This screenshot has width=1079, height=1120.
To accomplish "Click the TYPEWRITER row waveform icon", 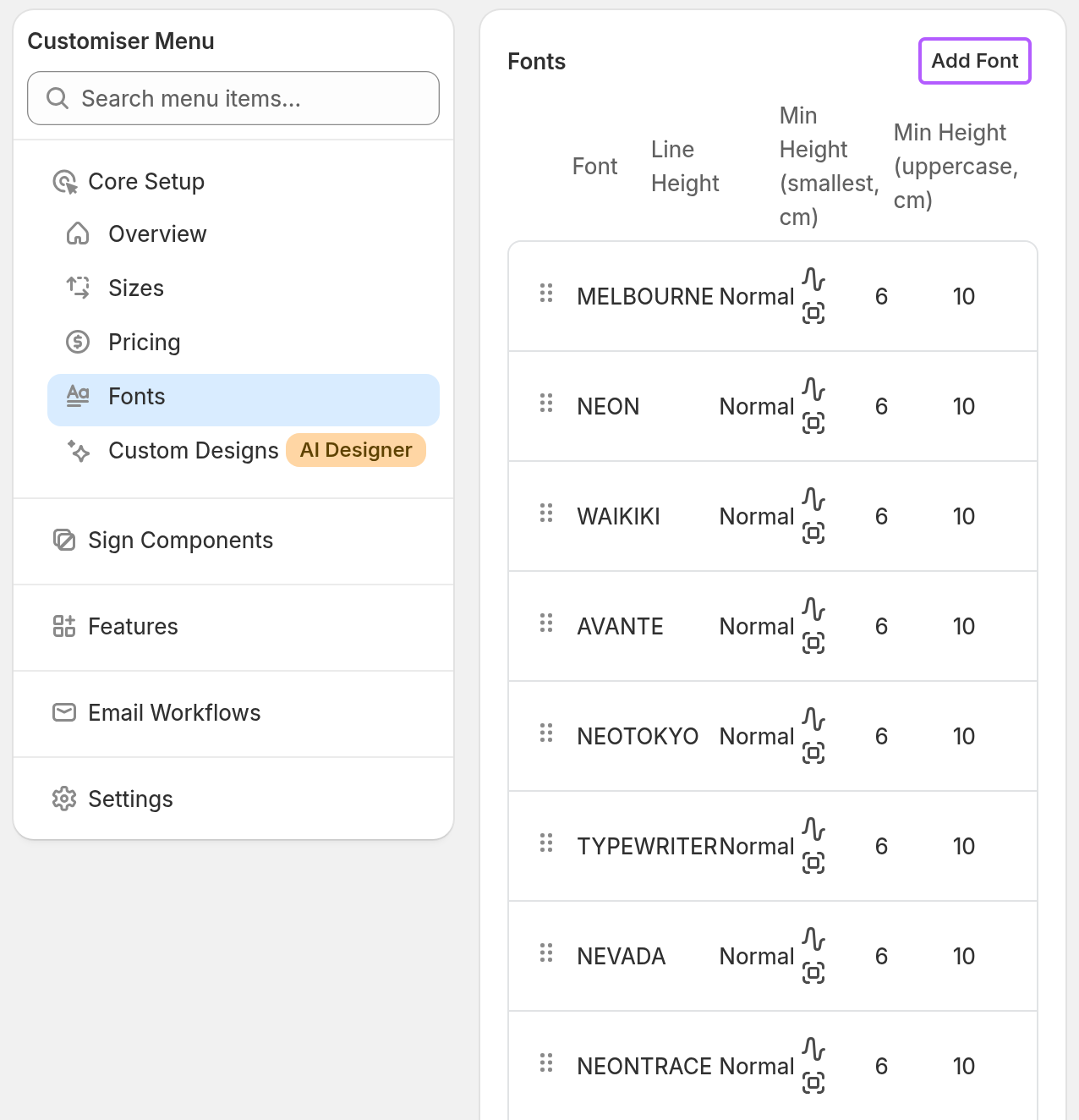I will coord(813,829).
